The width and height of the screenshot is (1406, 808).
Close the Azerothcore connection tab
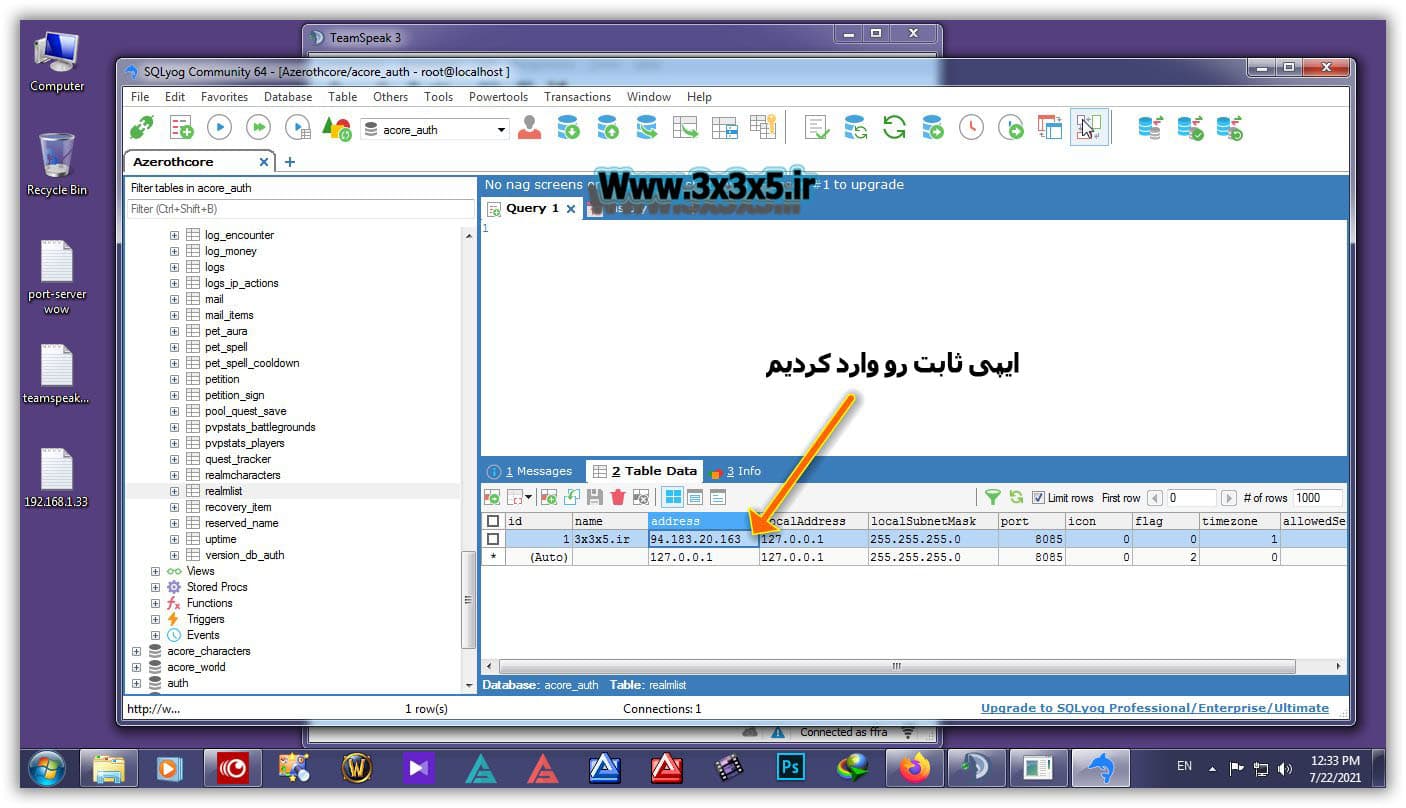click(x=264, y=162)
